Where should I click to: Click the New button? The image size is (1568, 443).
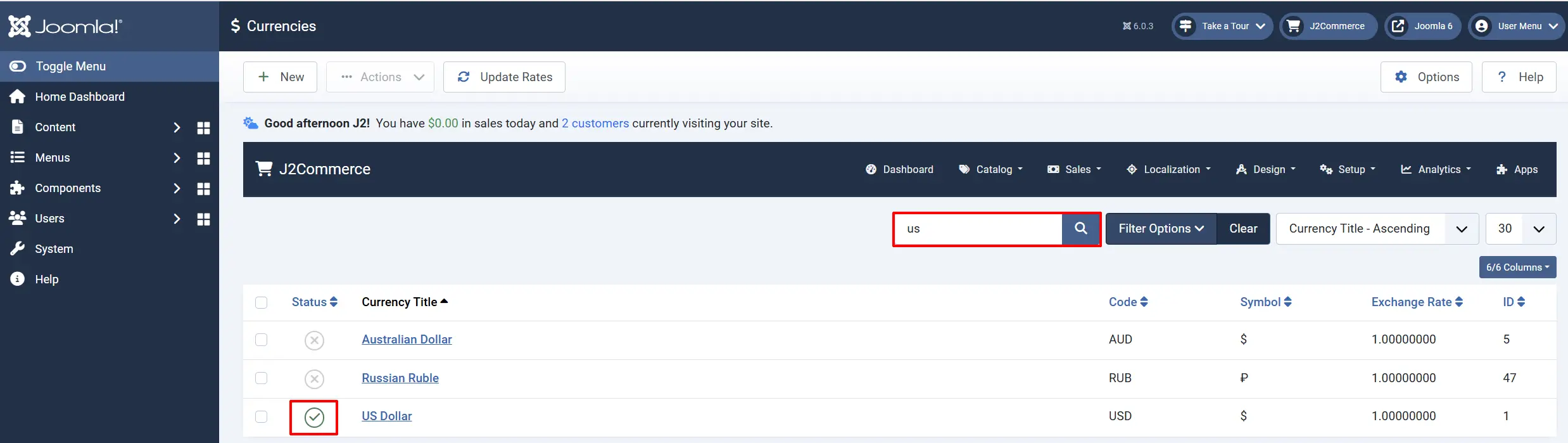[x=280, y=77]
